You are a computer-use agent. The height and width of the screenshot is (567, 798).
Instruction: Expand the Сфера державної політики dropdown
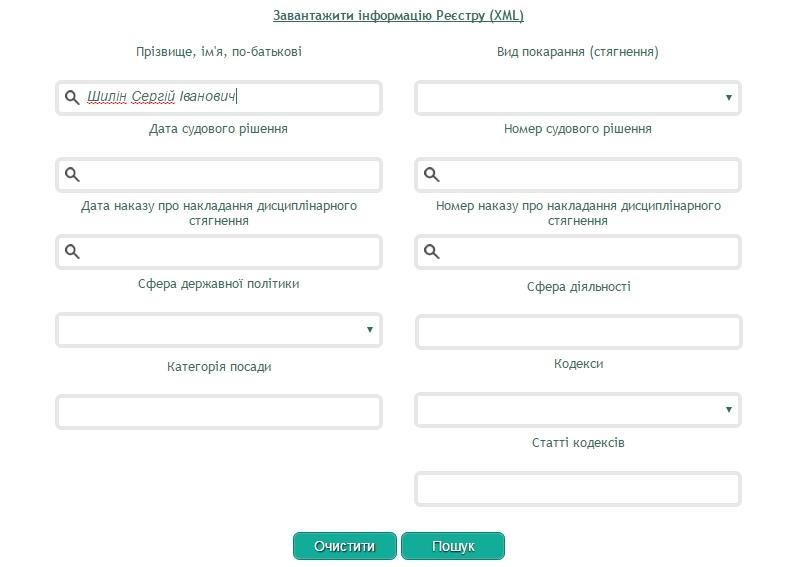click(218, 329)
